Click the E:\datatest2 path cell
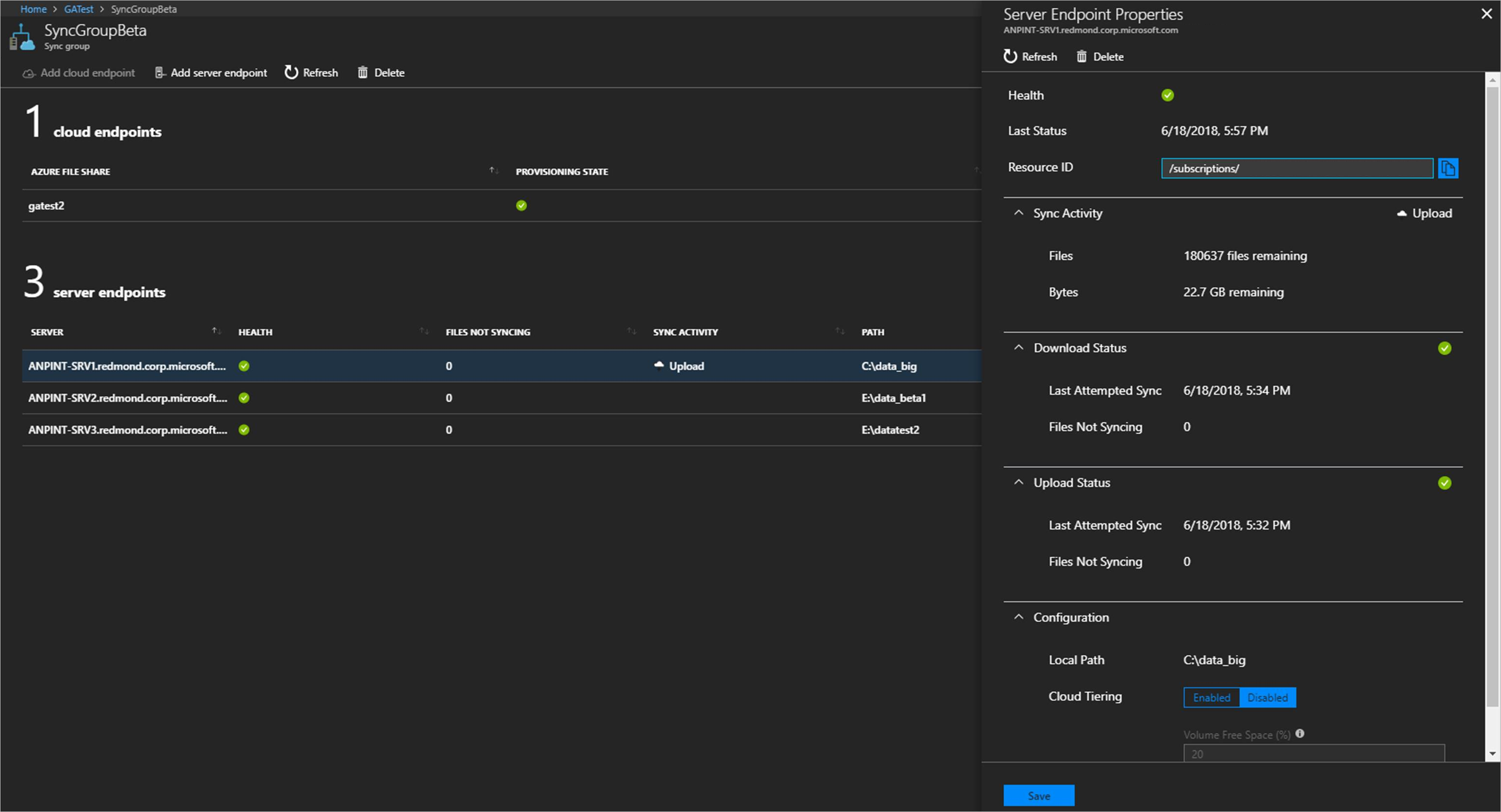 point(890,431)
